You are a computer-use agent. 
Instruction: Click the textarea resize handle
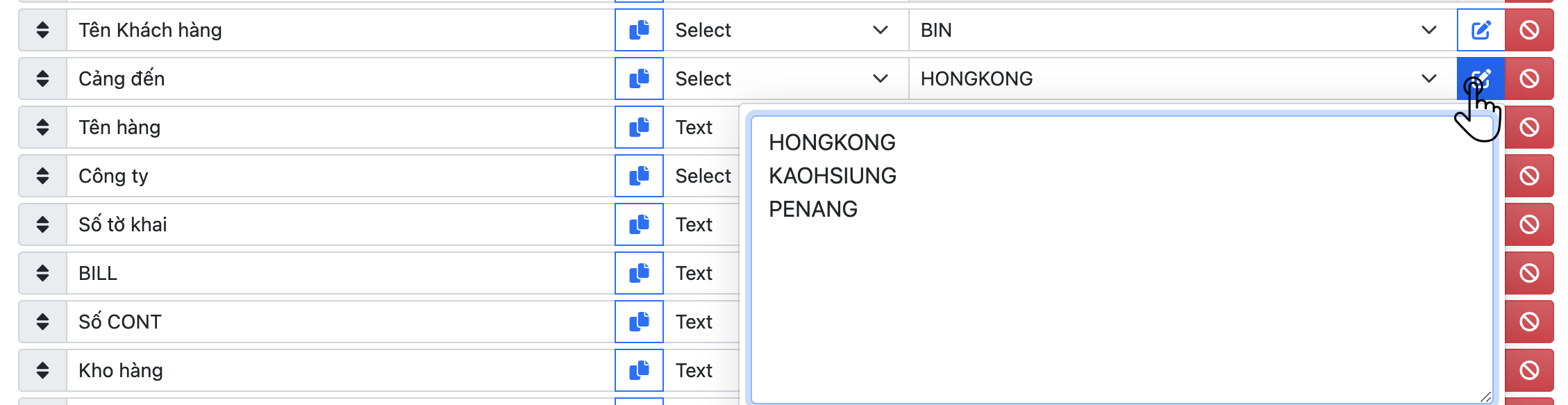pyautogui.click(x=1485, y=397)
